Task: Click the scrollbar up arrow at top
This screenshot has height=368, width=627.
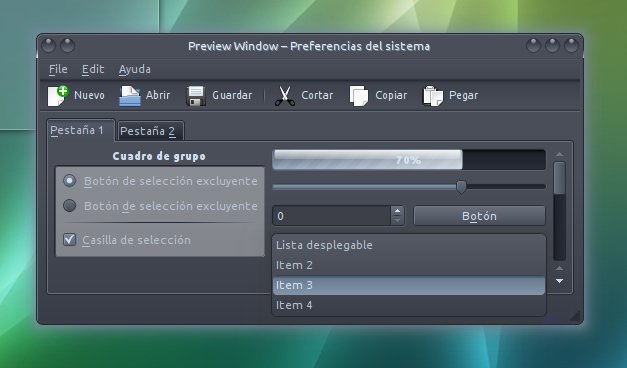Action: pyautogui.click(x=559, y=154)
